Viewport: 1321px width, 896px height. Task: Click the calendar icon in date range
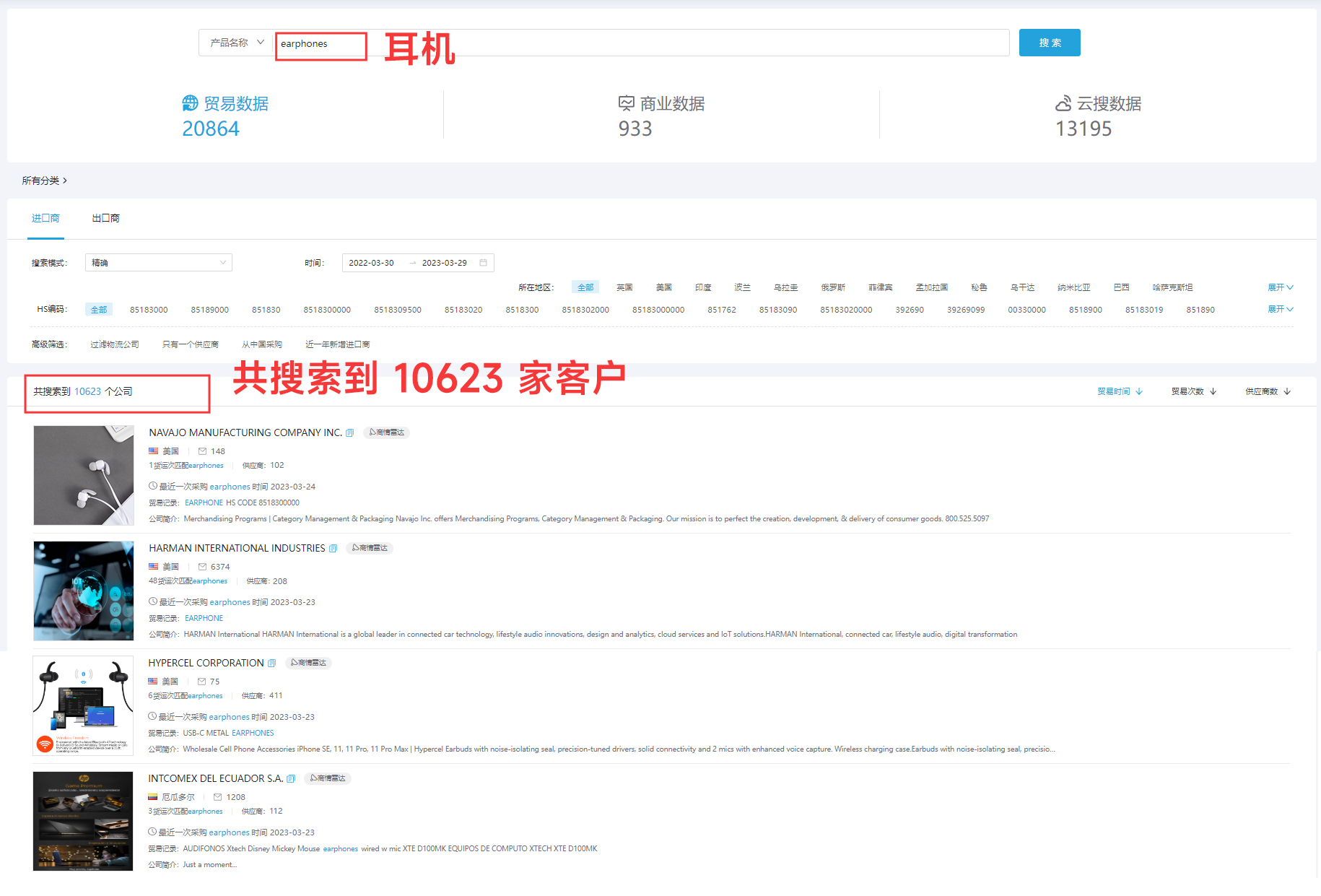click(x=484, y=263)
